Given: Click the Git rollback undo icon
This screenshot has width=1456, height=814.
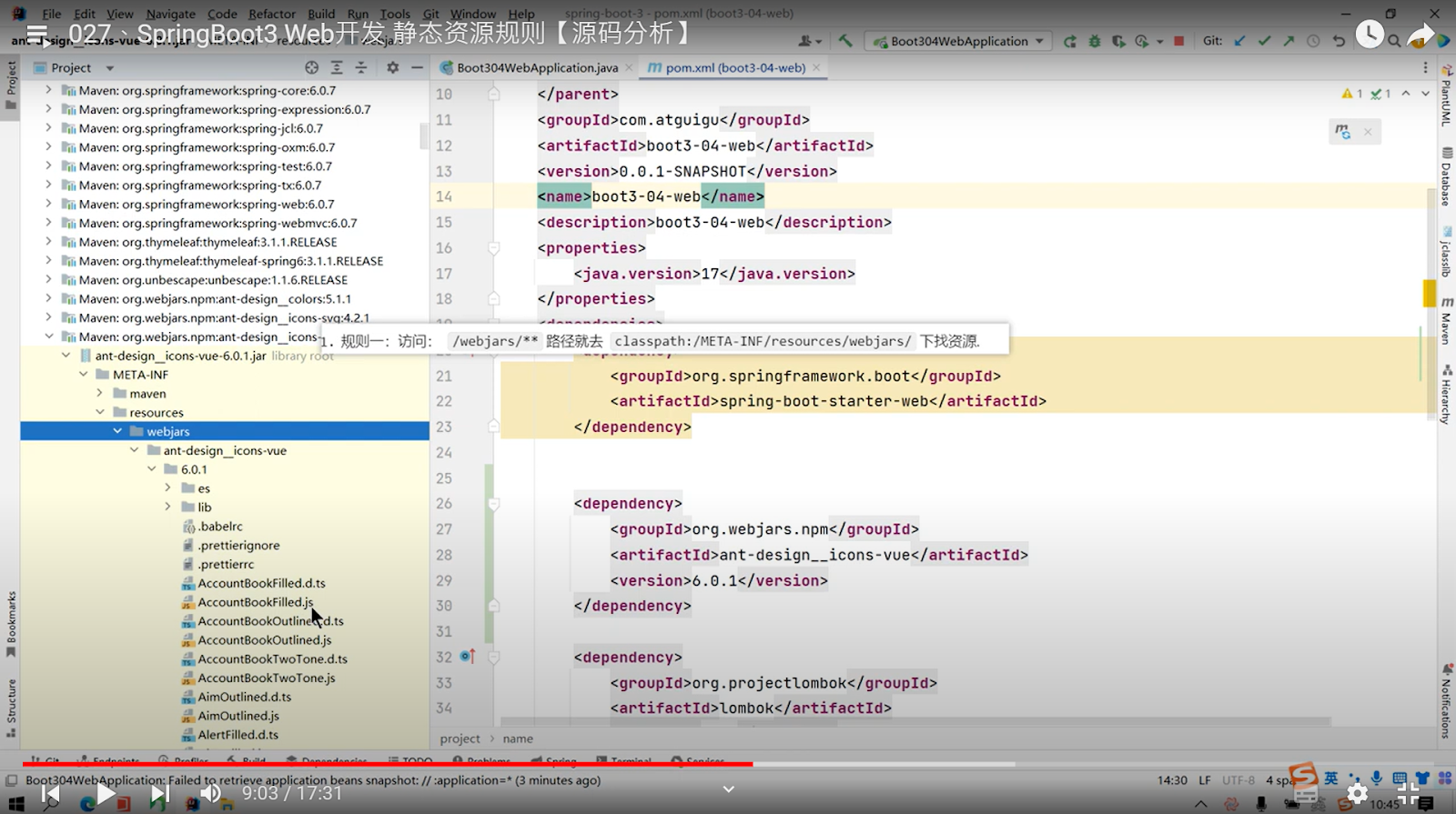Looking at the screenshot, I should click(1339, 41).
